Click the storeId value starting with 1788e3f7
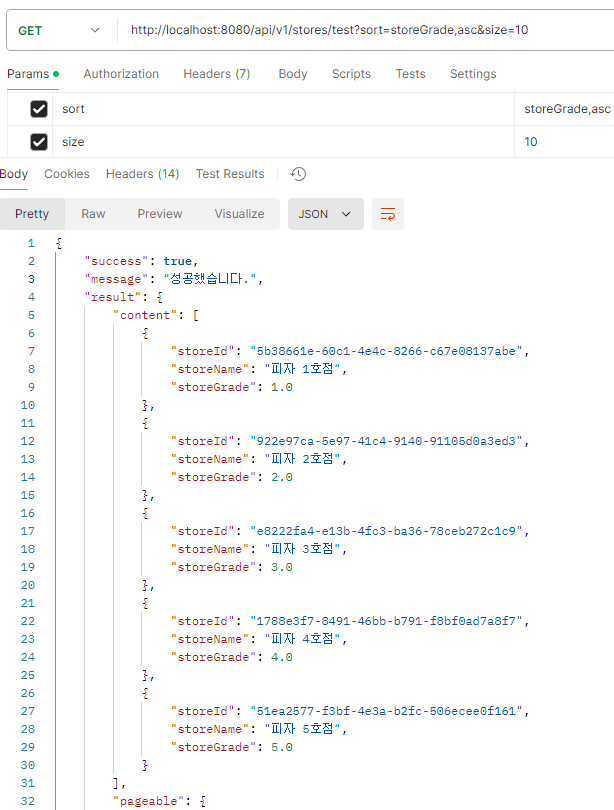The height and width of the screenshot is (810, 614). [386, 621]
